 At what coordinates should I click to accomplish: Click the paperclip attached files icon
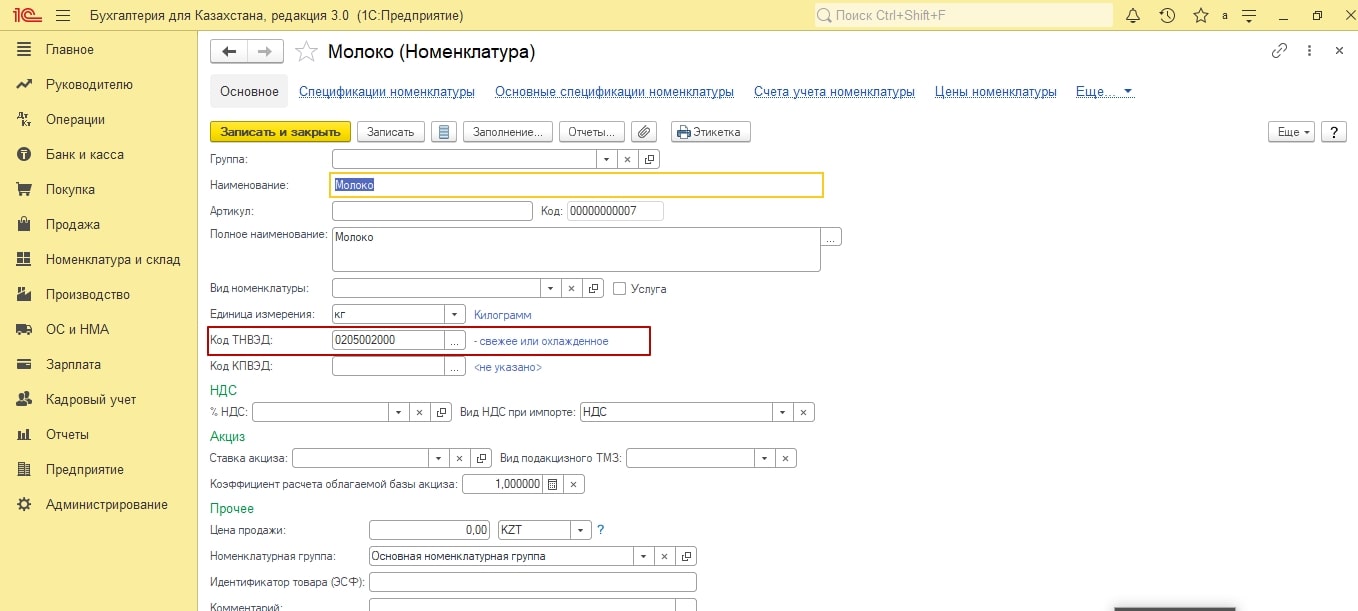click(645, 132)
